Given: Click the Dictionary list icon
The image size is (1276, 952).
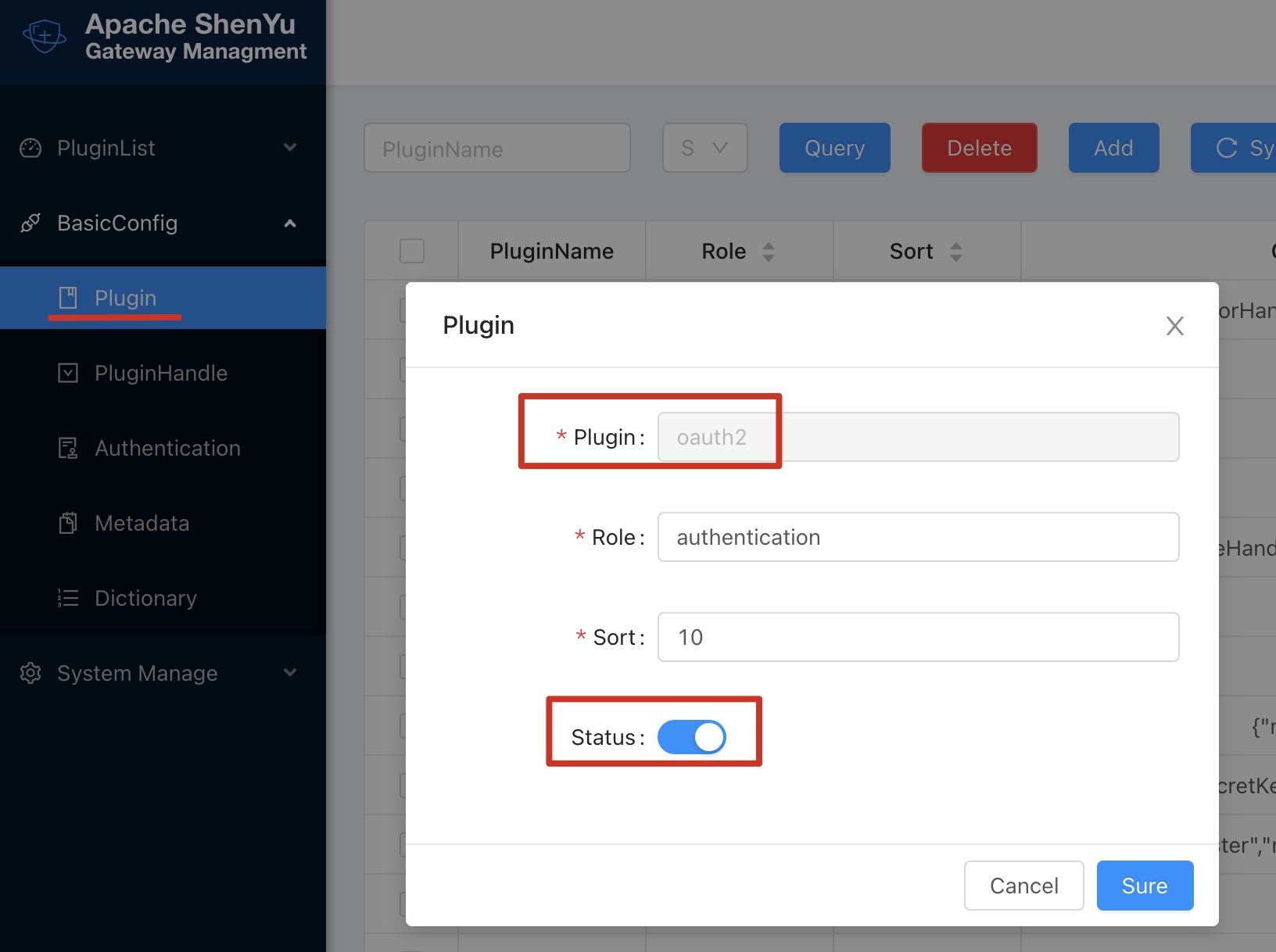Looking at the screenshot, I should (68, 598).
